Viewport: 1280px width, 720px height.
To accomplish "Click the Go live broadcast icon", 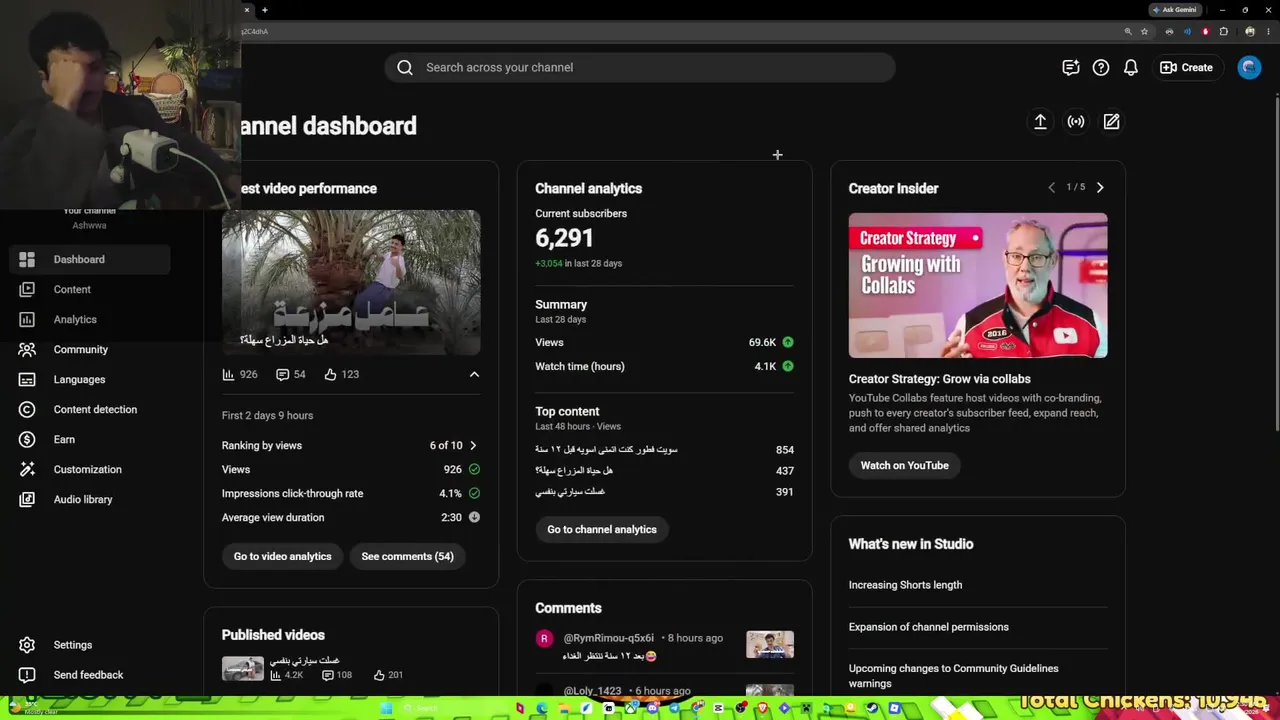I will point(1076,121).
